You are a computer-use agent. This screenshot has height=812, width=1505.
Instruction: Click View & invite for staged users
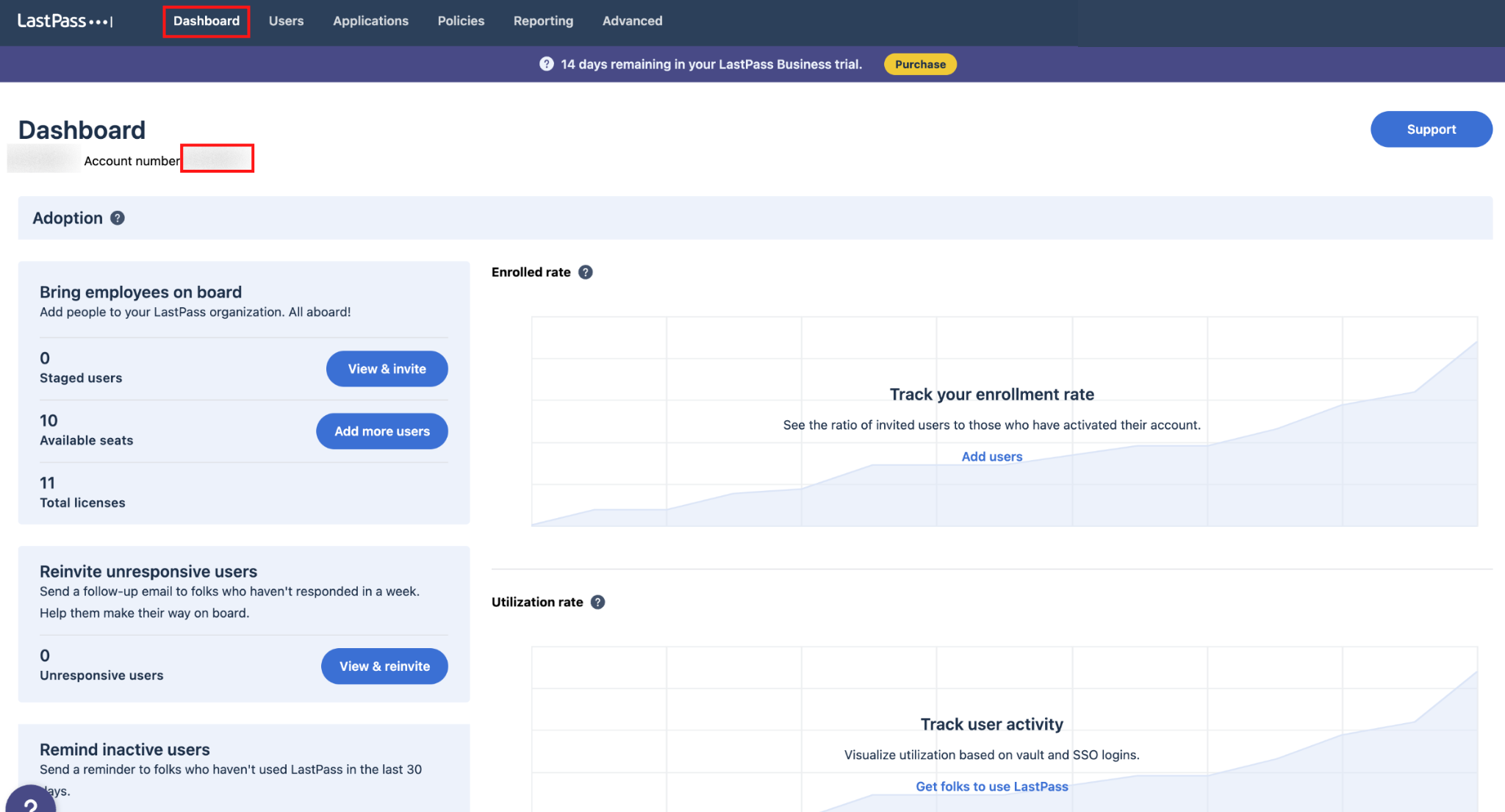(x=387, y=369)
